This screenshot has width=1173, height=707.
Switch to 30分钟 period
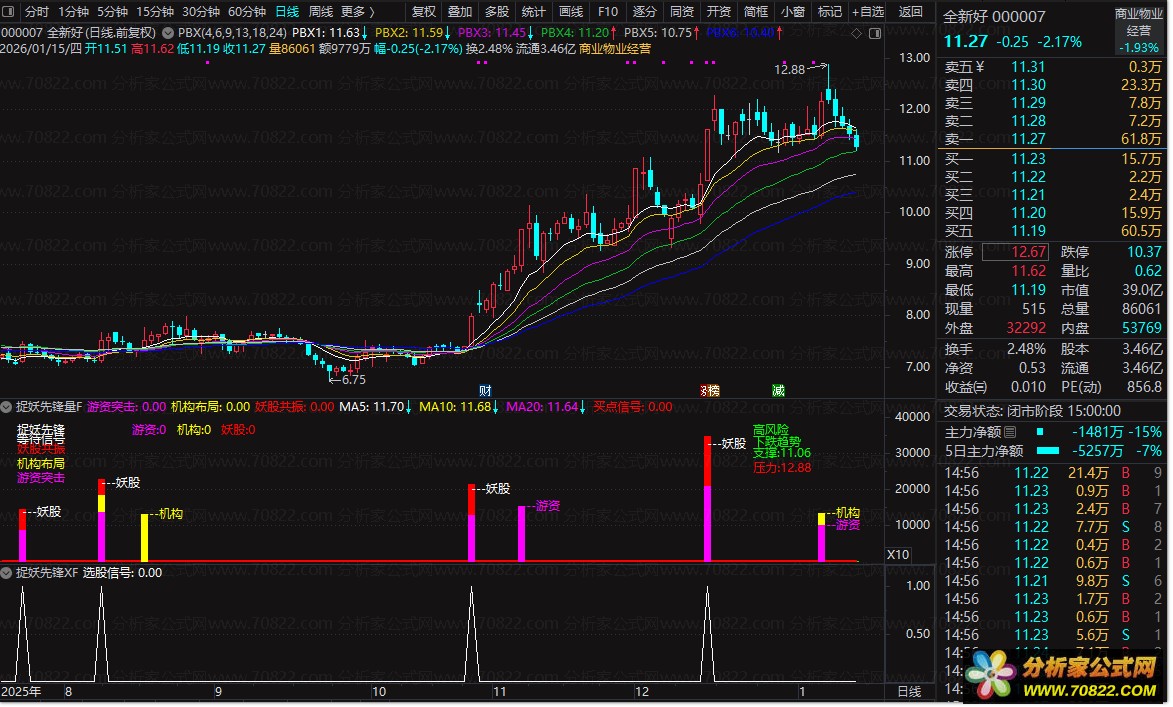(200, 11)
